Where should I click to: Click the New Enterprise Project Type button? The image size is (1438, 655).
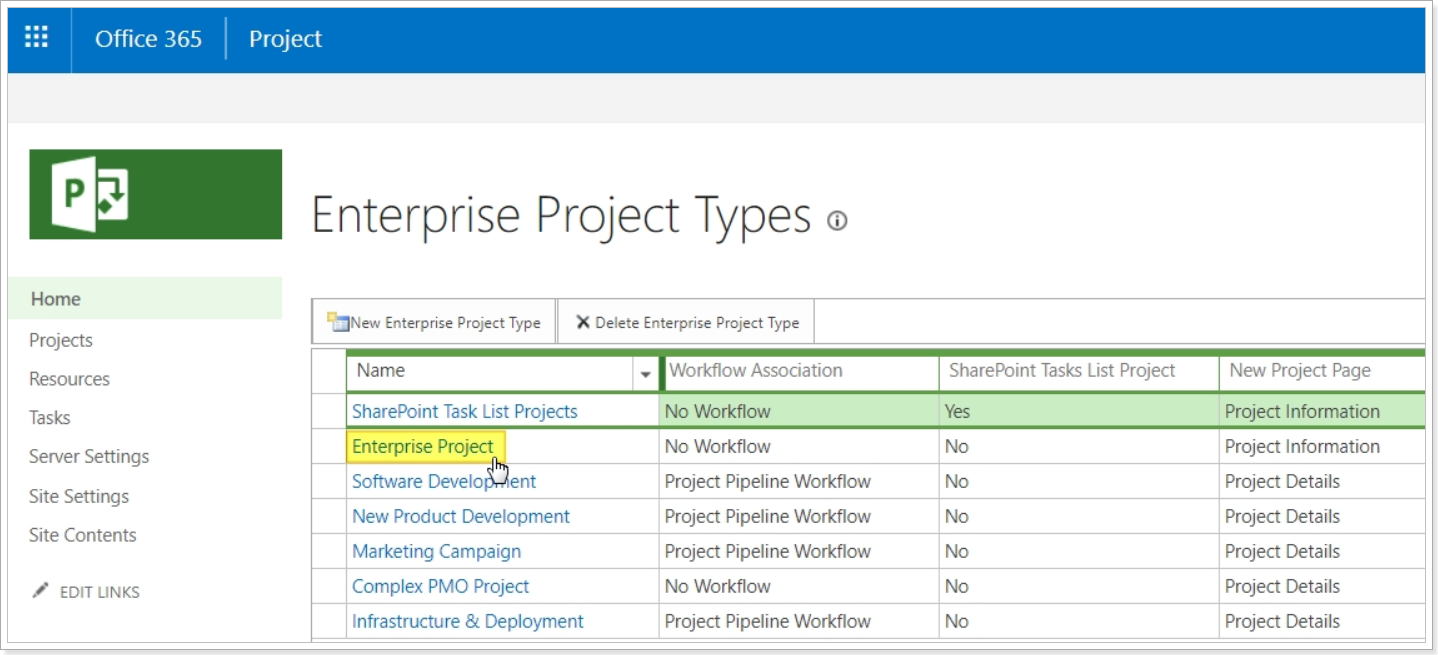[x=434, y=322]
